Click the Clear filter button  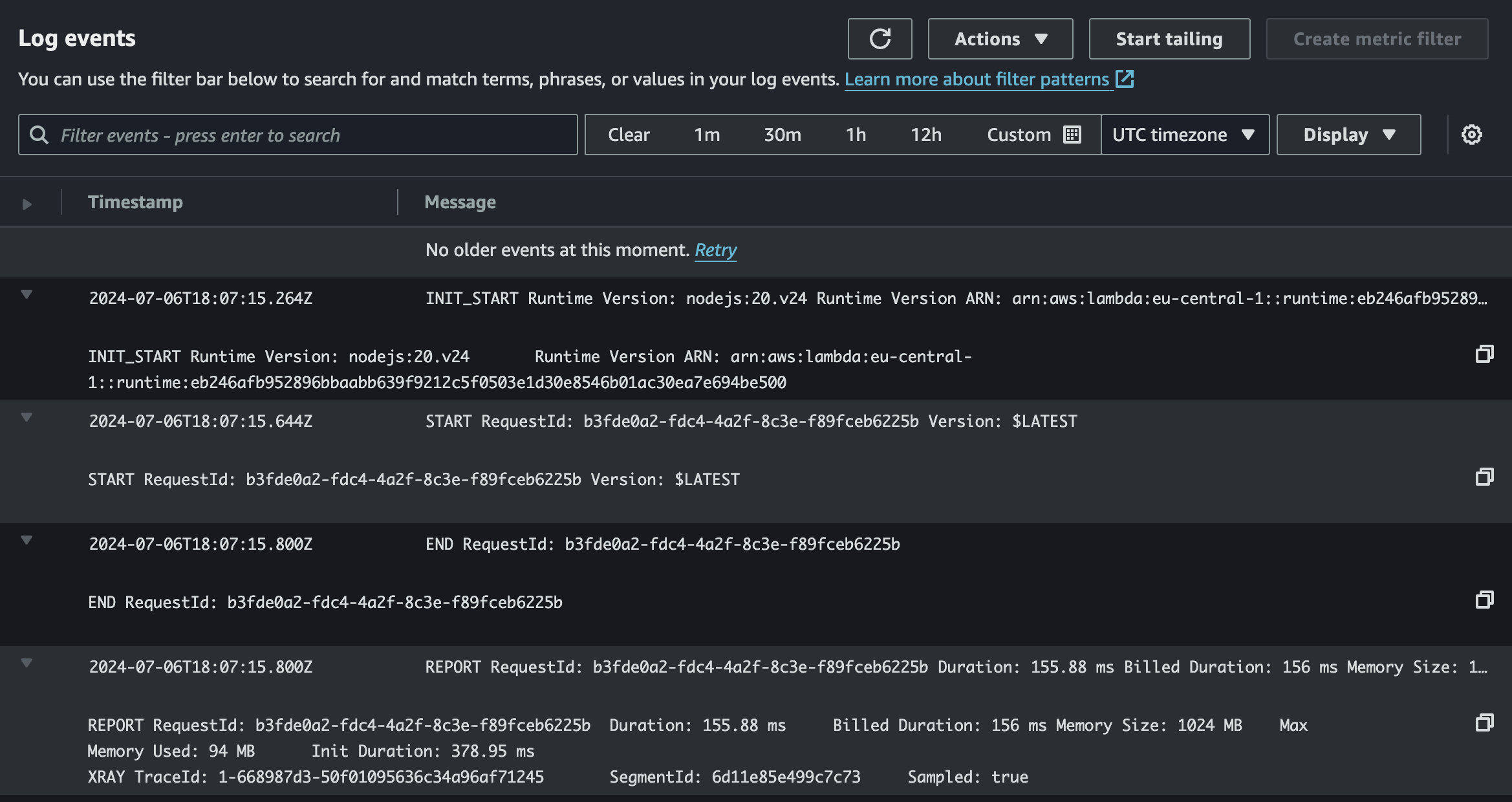tap(628, 134)
